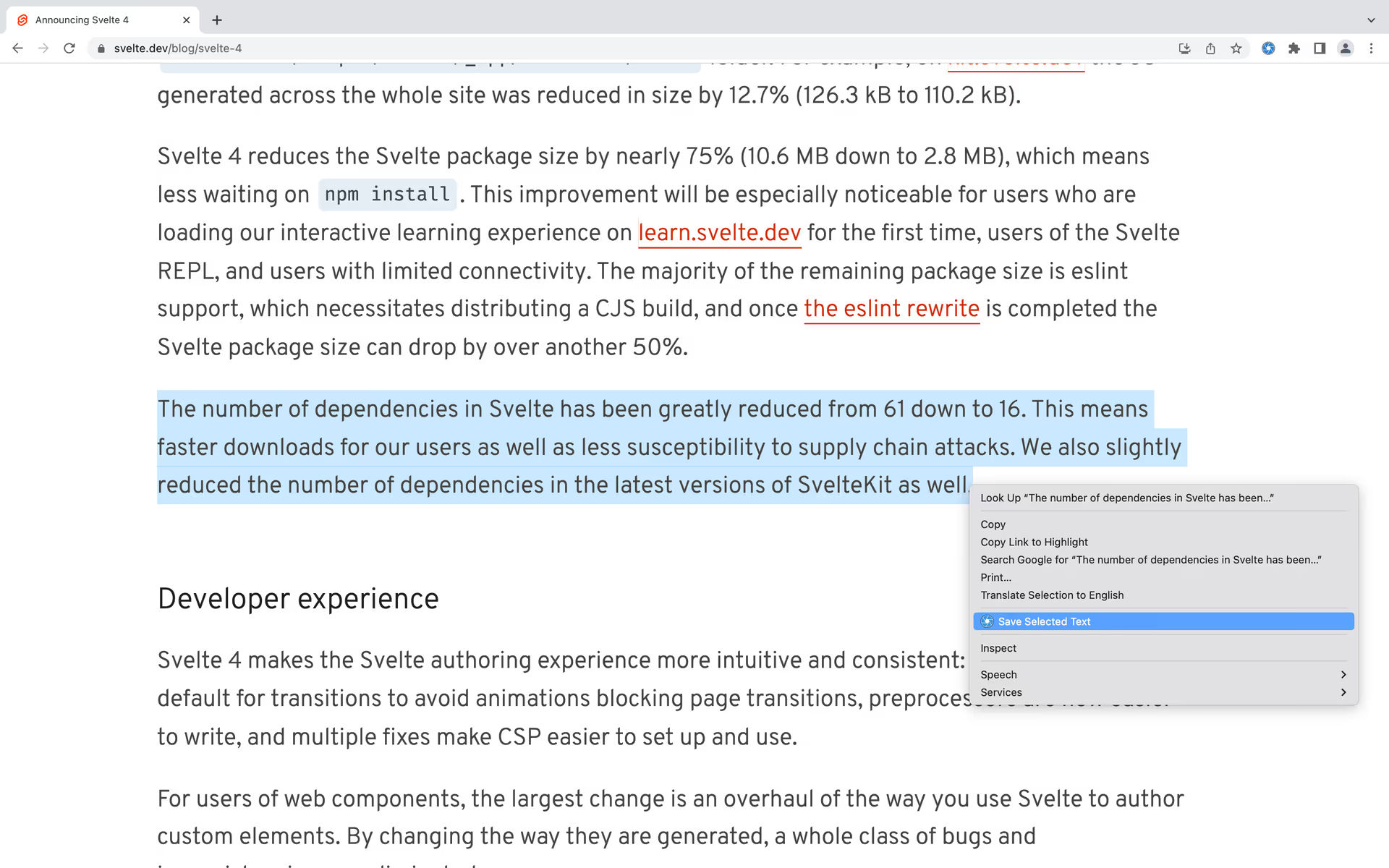The image size is (1389, 868).
Task: Choose Look Up in context menu
Action: click(x=1163, y=498)
